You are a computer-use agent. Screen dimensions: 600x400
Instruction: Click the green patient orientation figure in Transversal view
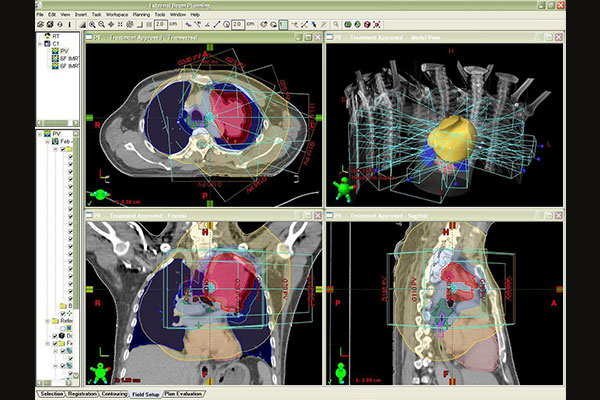[99, 193]
